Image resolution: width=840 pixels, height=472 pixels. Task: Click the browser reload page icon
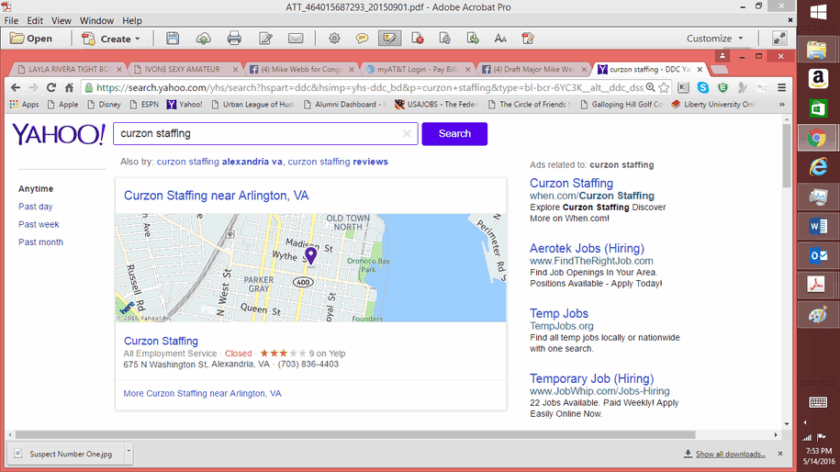point(51,87)
